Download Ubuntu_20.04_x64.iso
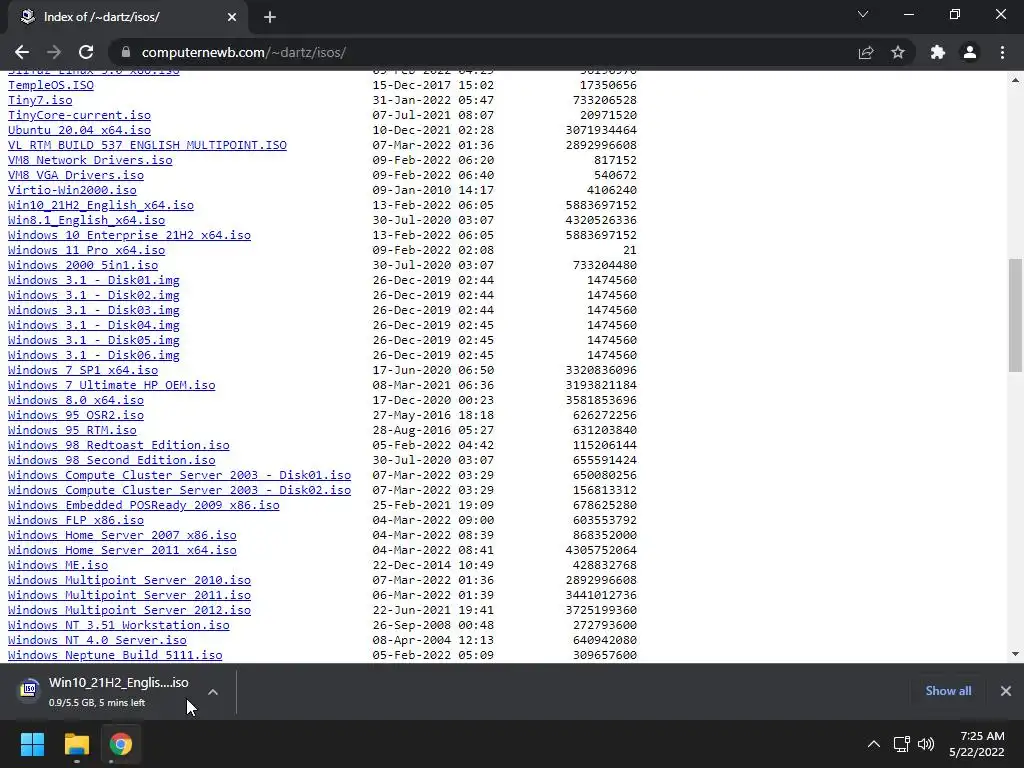 79,130
